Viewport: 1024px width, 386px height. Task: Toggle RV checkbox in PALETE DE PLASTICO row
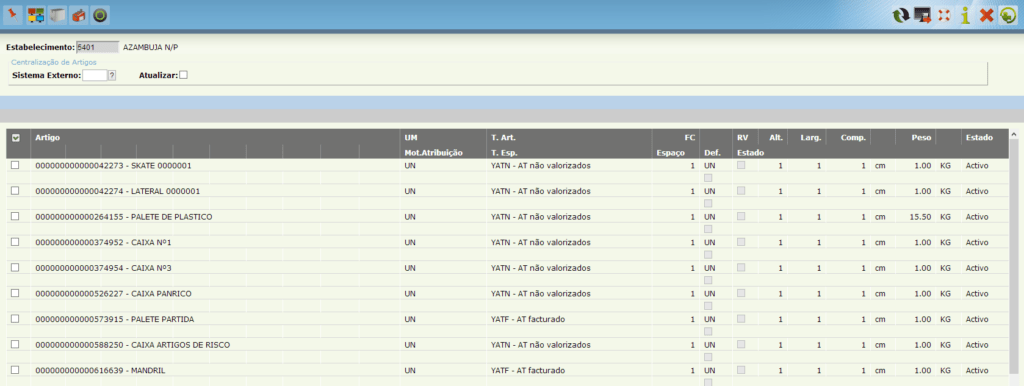click(741, 216)
